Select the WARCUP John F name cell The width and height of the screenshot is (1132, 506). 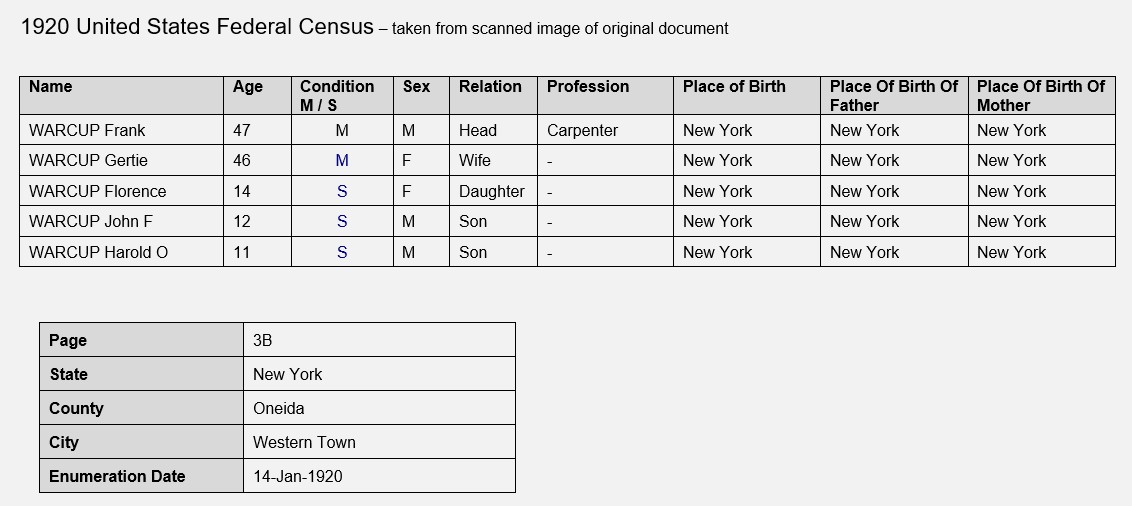121,222
